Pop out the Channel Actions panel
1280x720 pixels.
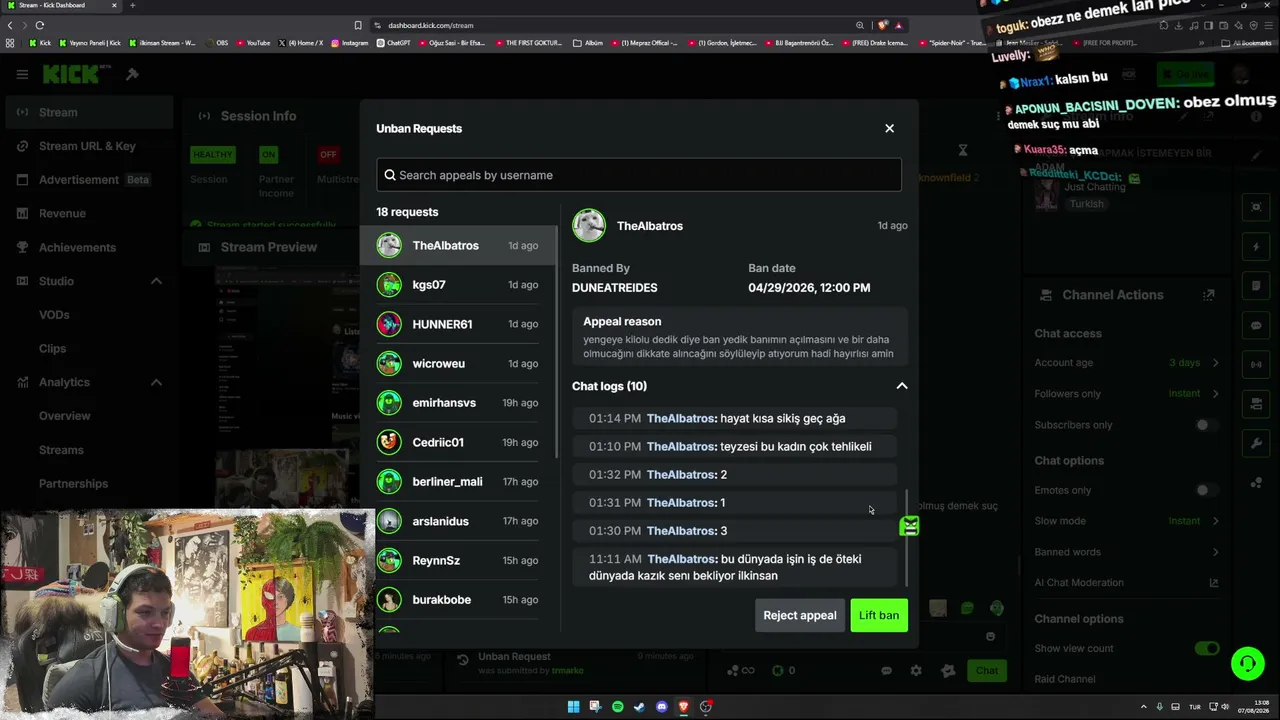point(1209,295)
